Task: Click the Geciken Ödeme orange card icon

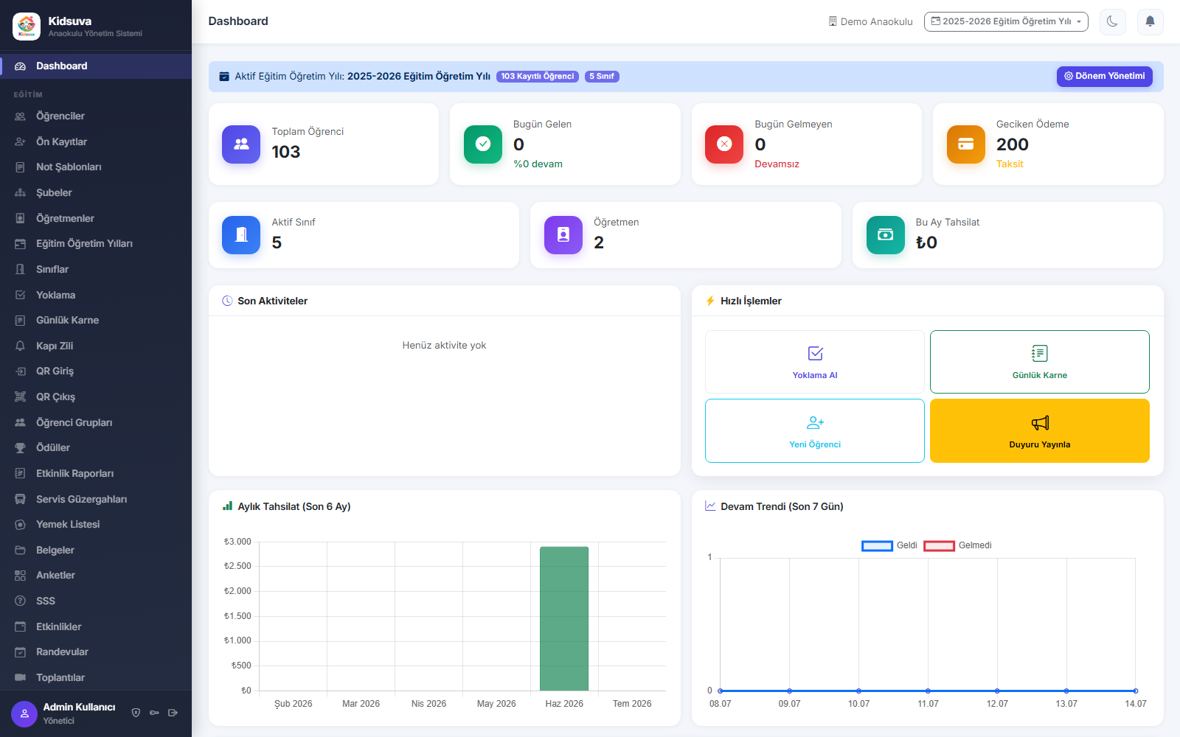Action: pyautogui.click(x=966, y=144)
